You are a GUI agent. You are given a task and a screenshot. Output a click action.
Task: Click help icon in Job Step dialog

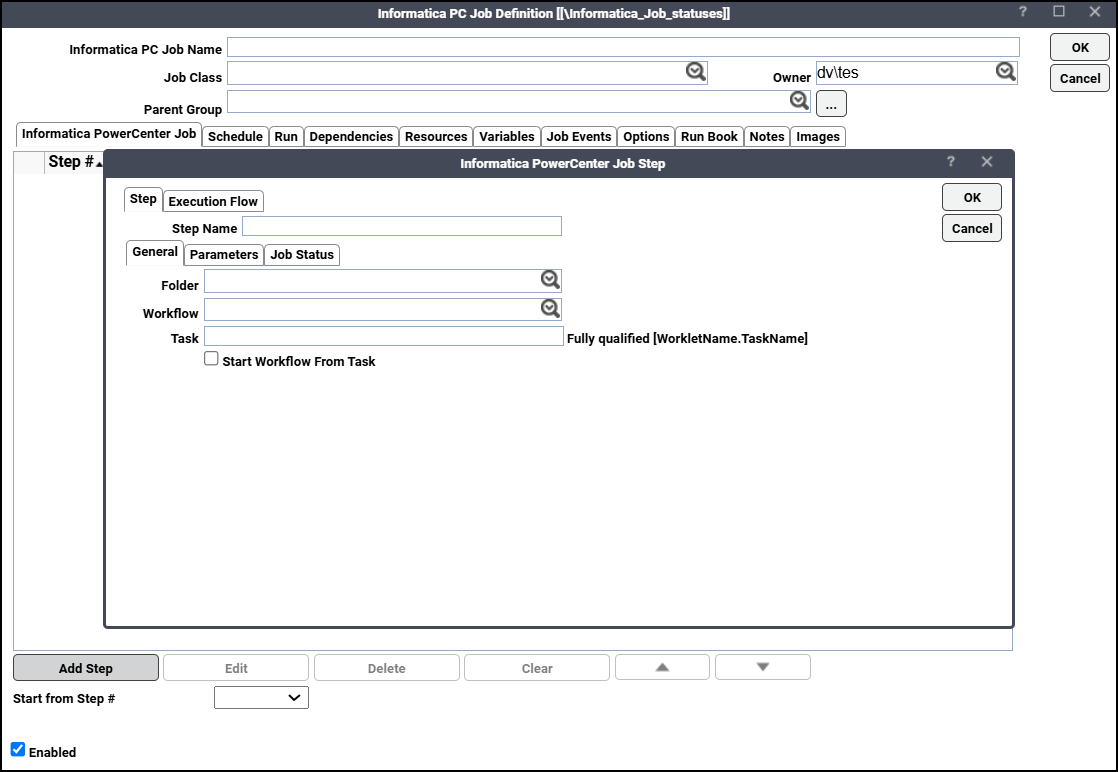pyautogui.click(x=950, y=162)
